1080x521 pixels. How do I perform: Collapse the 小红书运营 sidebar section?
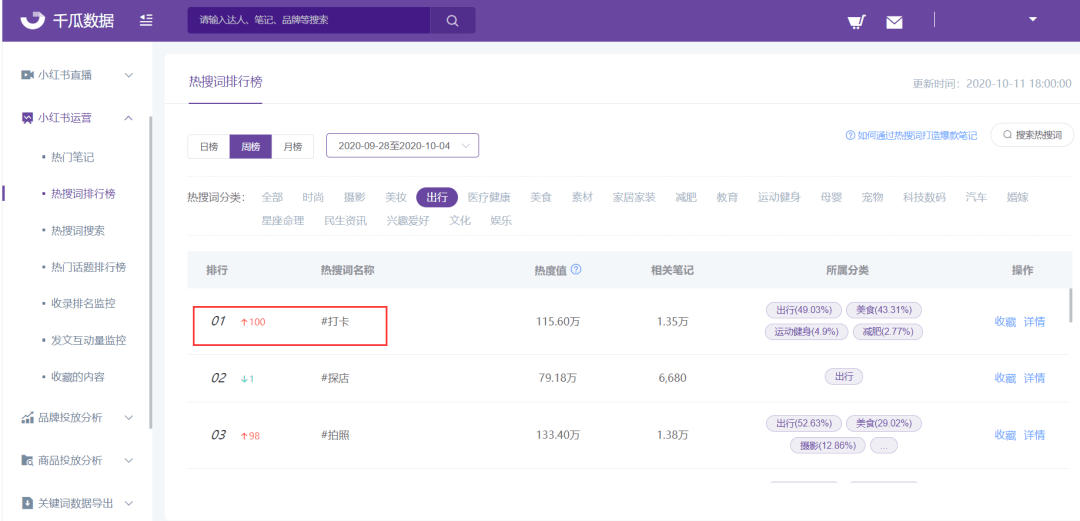pos(128,118)
